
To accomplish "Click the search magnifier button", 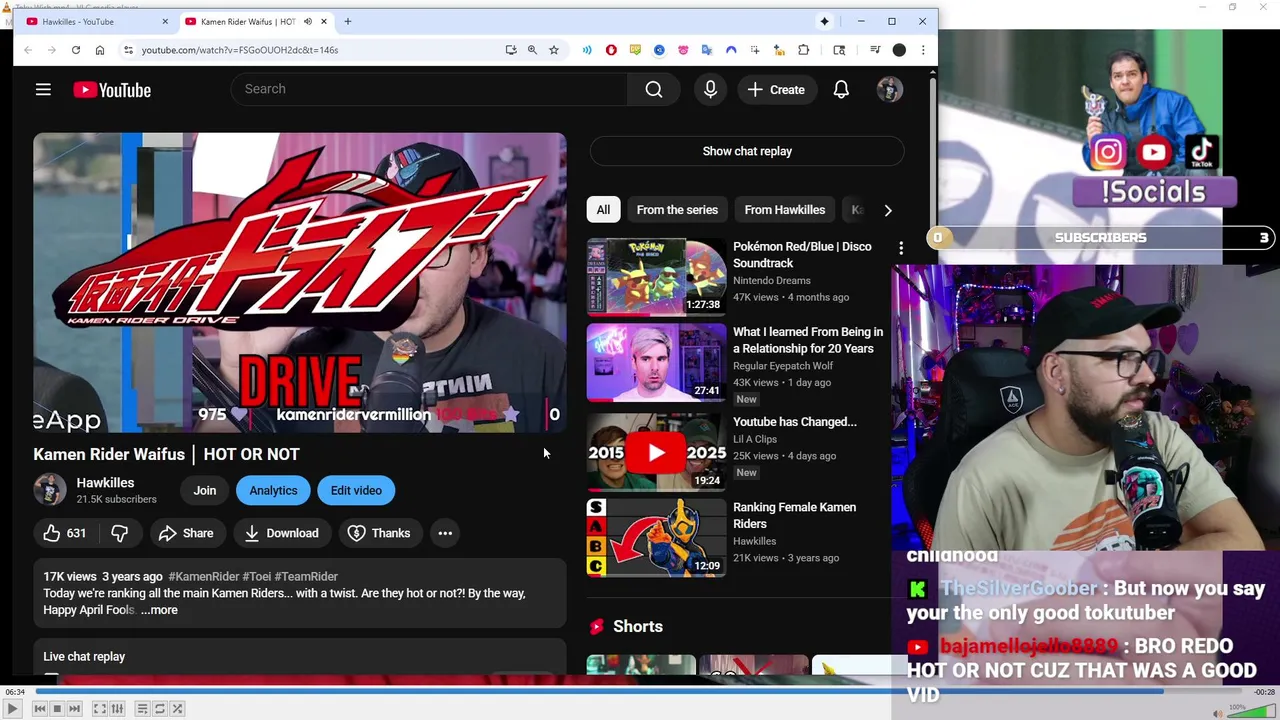I will (x=654, y=90).
